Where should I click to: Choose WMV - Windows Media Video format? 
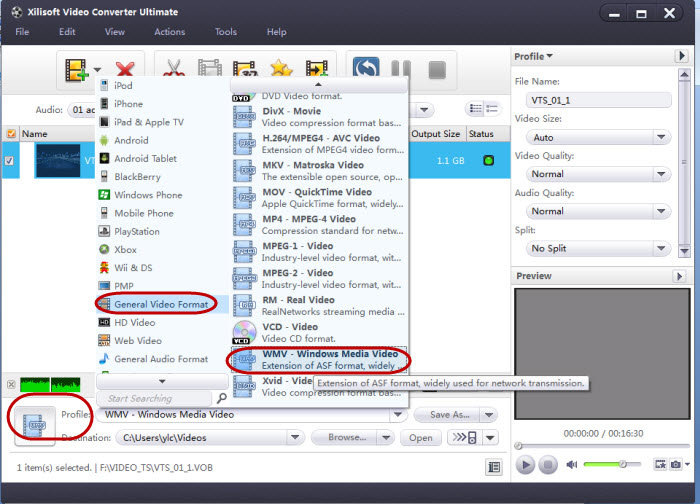(319, 360)
